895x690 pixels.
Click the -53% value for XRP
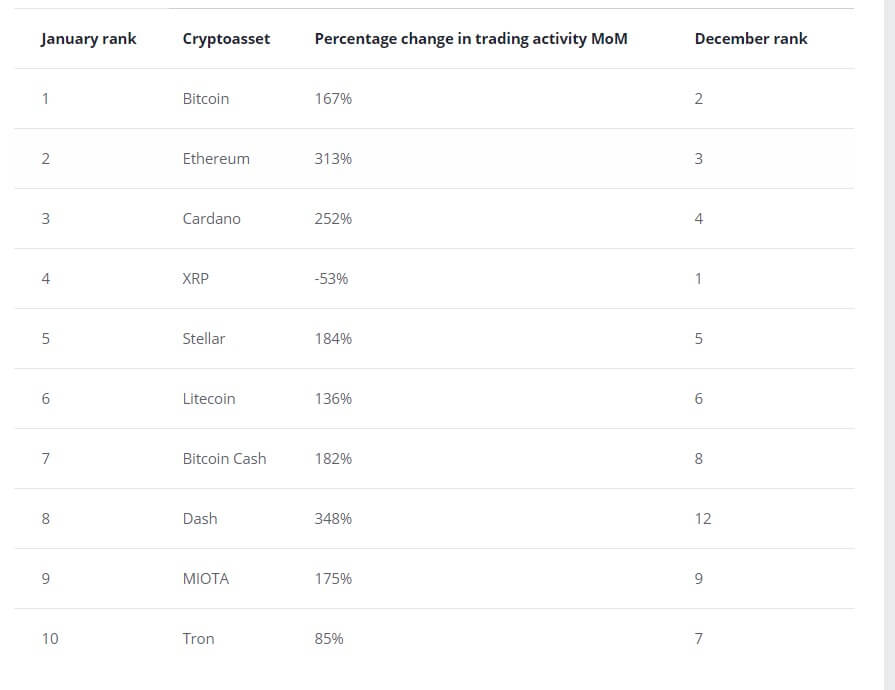(331, 279)
